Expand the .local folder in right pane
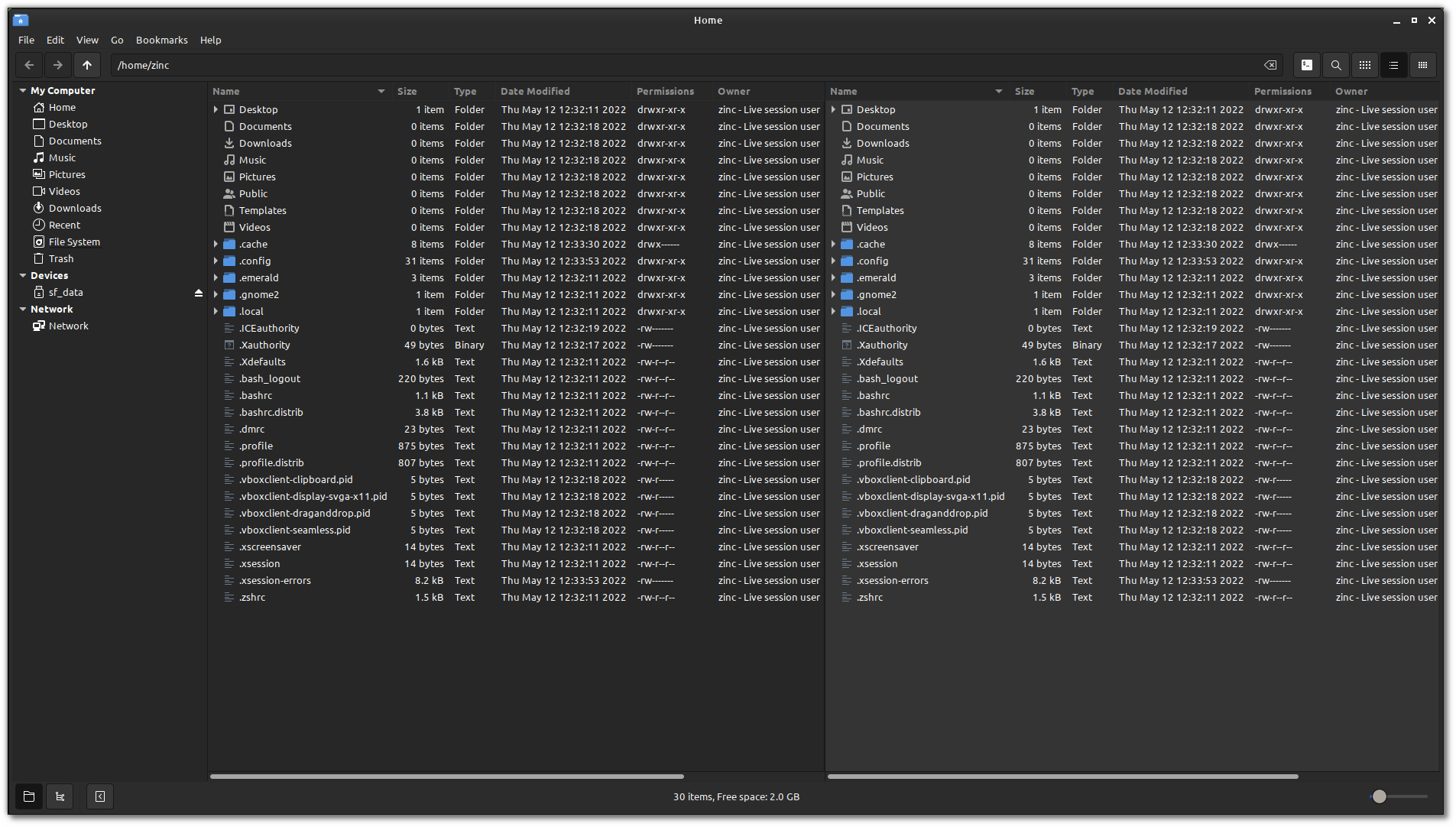The image size is (1456, 827). pos(833,312)
